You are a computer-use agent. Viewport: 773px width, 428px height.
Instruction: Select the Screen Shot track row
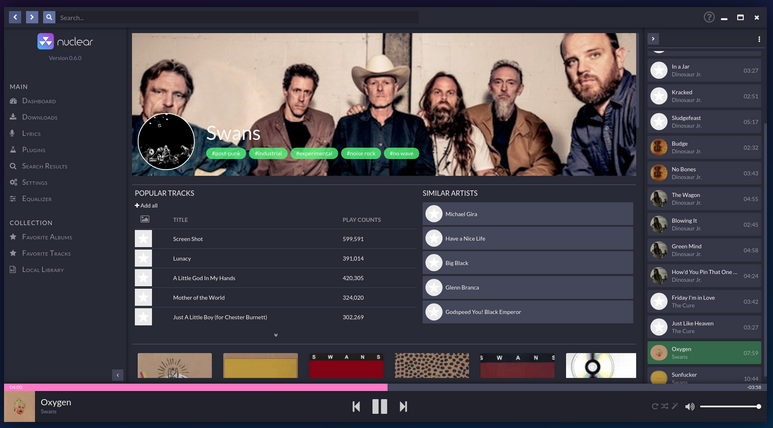(275, 239)
